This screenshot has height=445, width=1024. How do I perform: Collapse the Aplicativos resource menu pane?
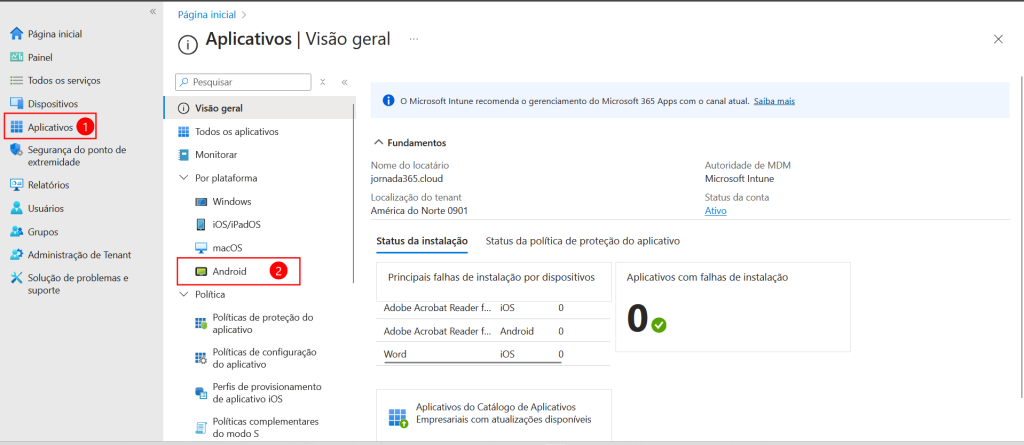point(344,82)
